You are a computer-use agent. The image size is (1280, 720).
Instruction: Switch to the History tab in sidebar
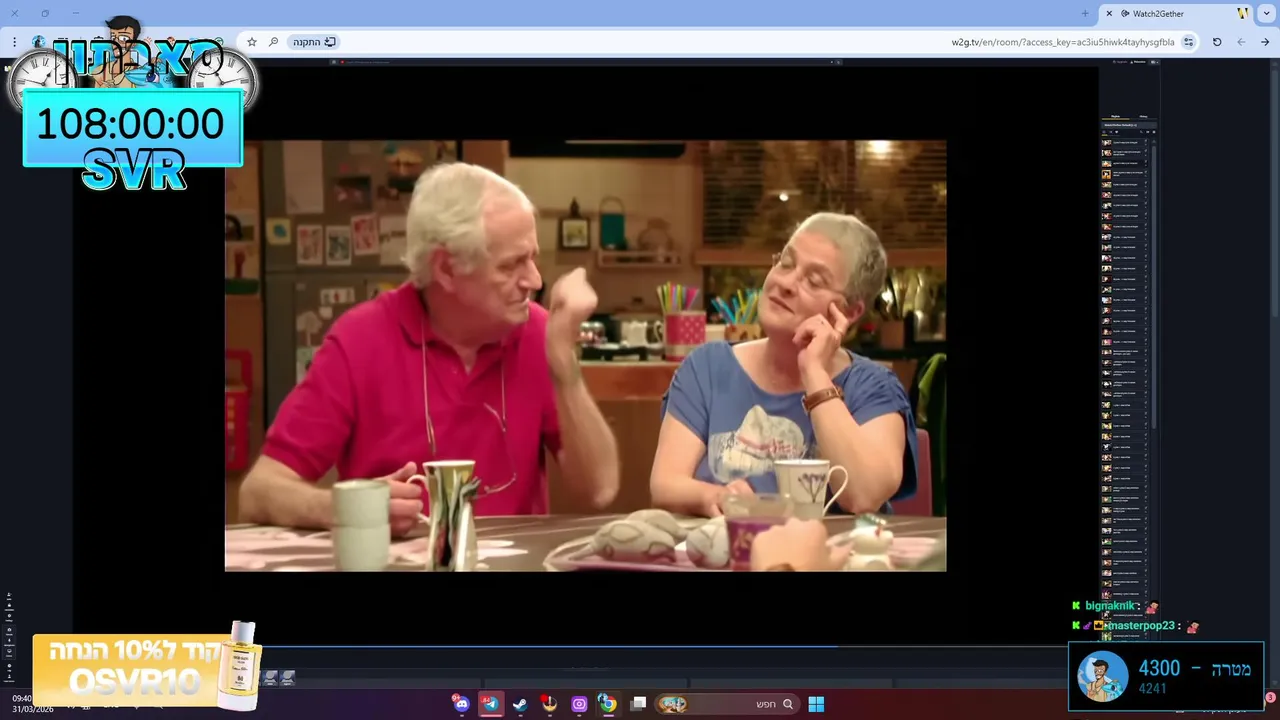(x=1143, y=116)
